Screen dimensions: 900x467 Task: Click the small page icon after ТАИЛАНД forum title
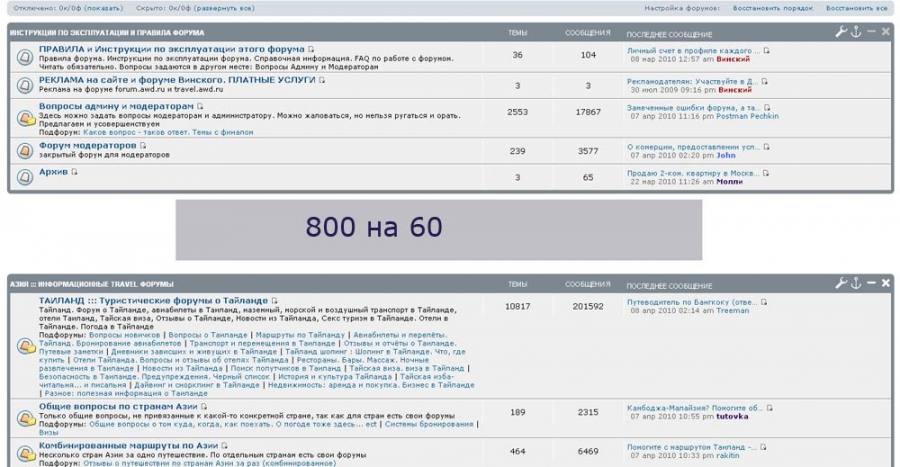[274, 301]
